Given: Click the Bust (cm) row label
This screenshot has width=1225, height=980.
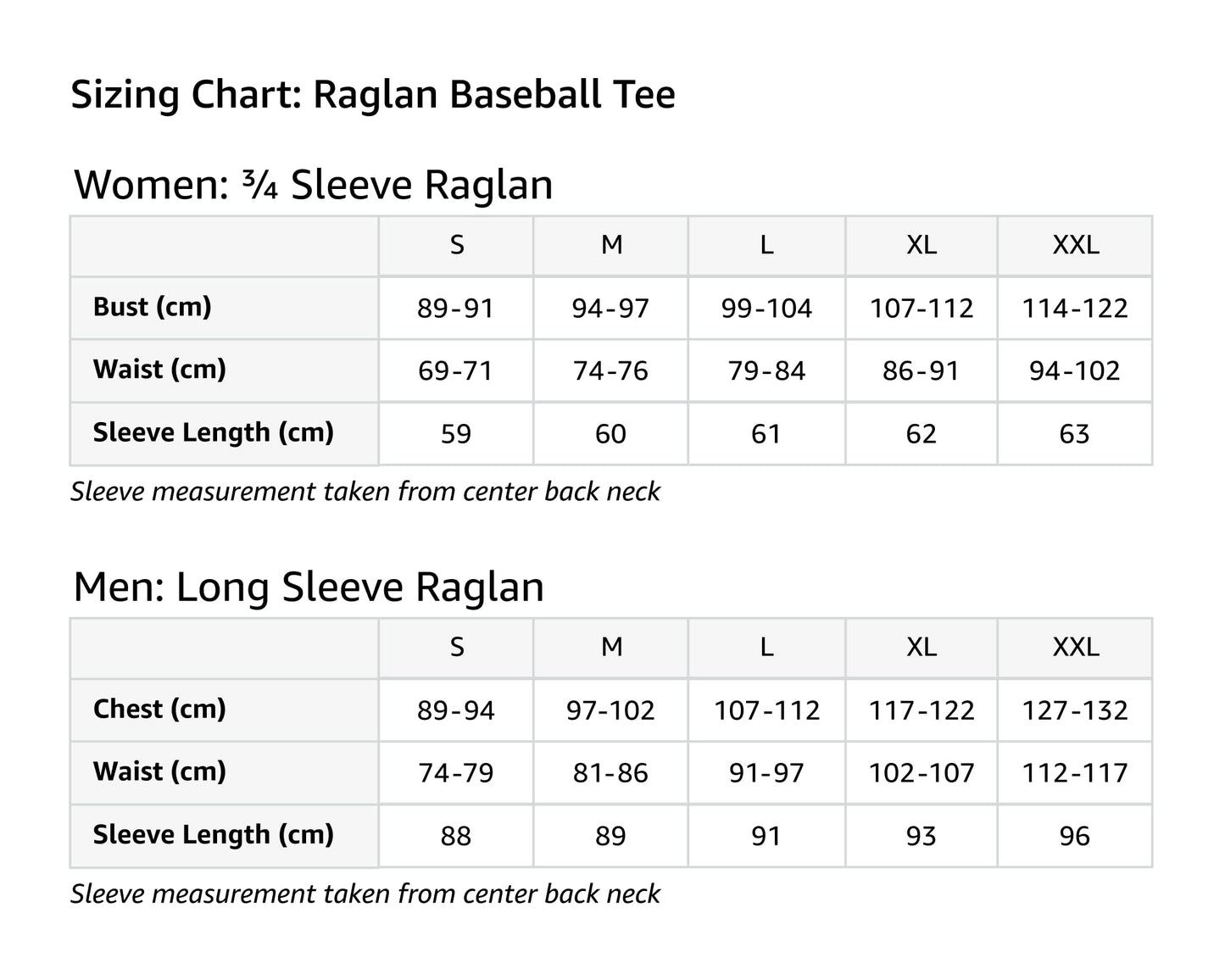Looking at the screenshot, I should [153, 307].
